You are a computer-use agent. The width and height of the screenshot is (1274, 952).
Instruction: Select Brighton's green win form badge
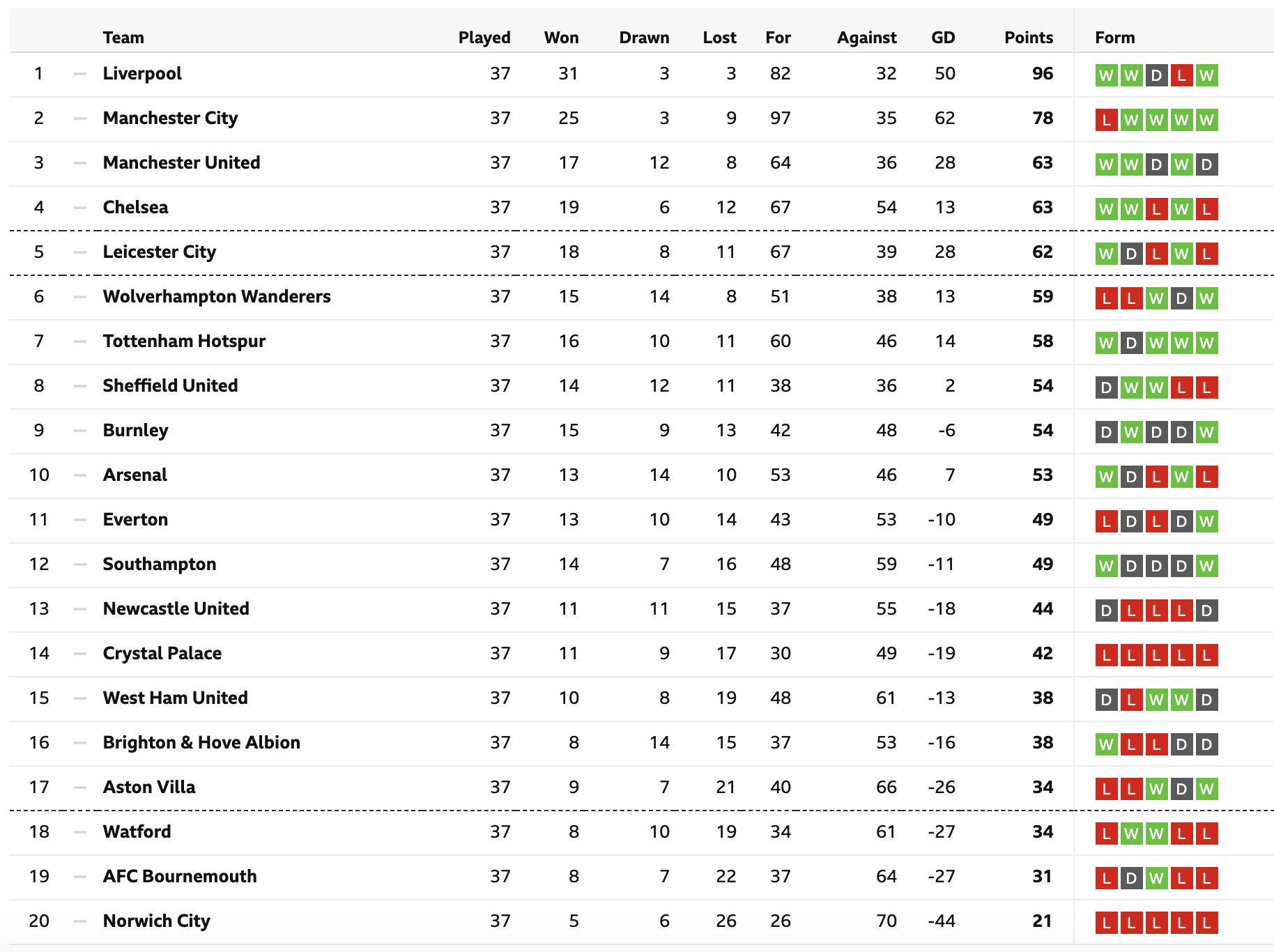point(1106,744)
